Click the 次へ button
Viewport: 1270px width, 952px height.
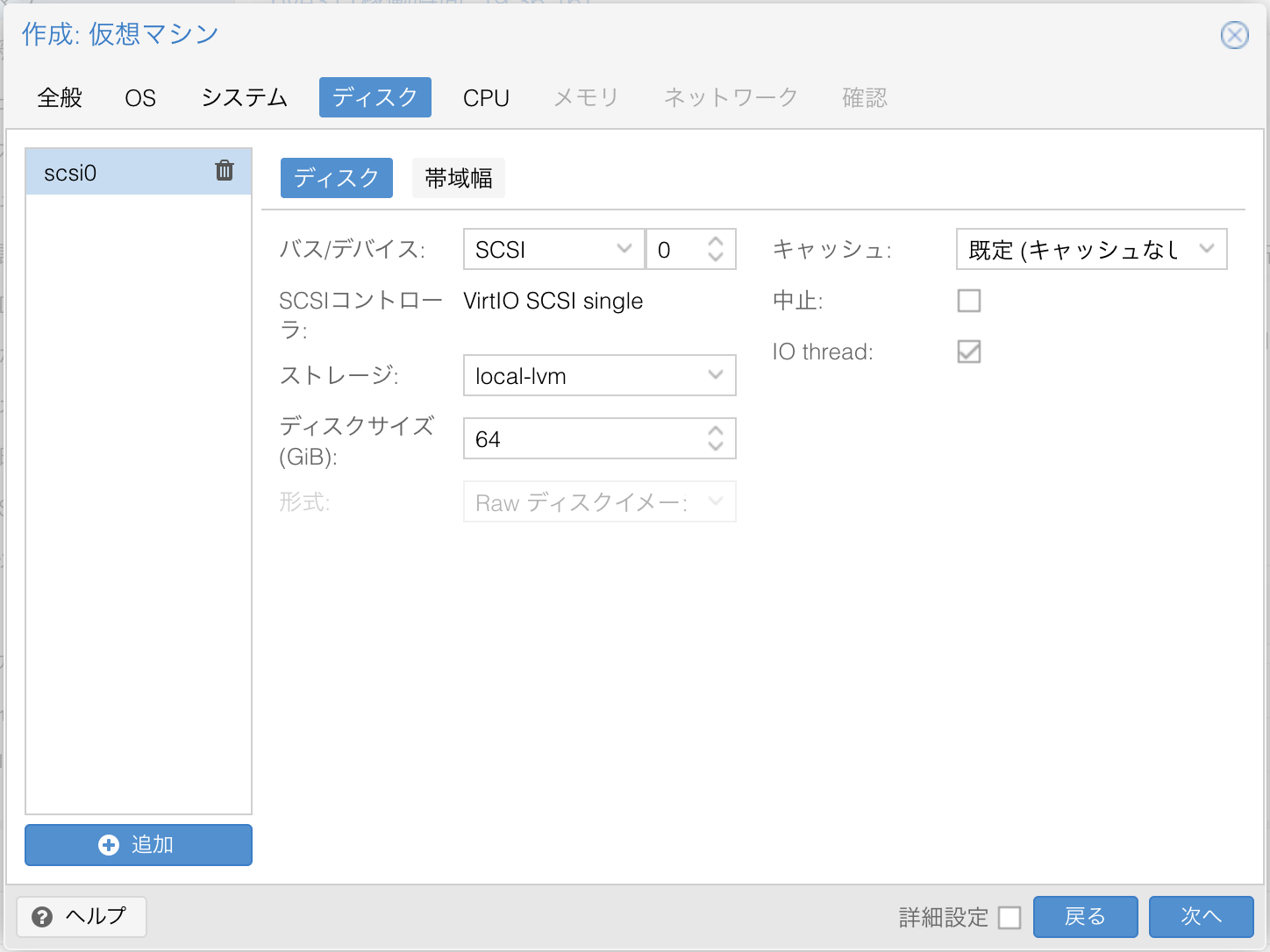pos(1202,917)
